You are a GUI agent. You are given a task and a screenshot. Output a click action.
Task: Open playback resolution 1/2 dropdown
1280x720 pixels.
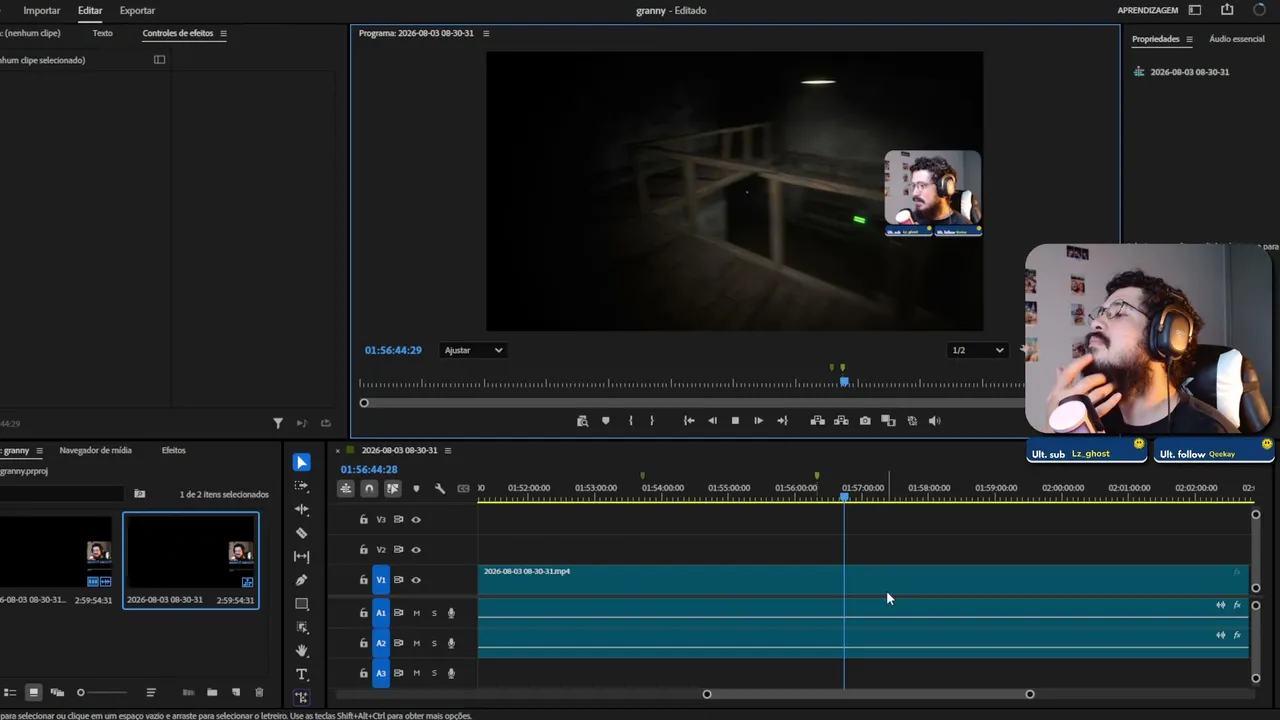[x=978, y=350]
